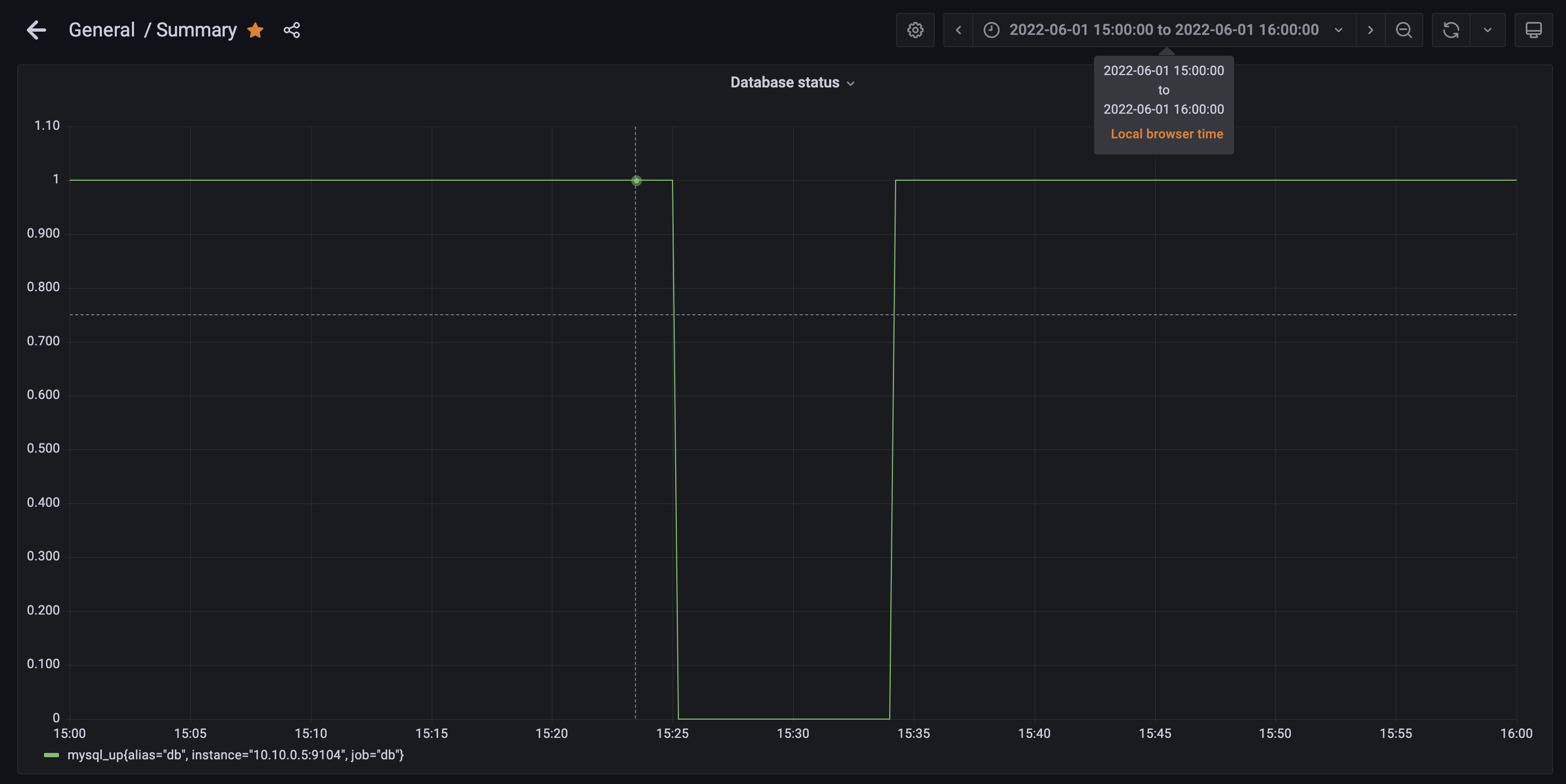Cycle view mode monitor icon
Viewport: 1566px width, 784px height.
coord(1533,30)
